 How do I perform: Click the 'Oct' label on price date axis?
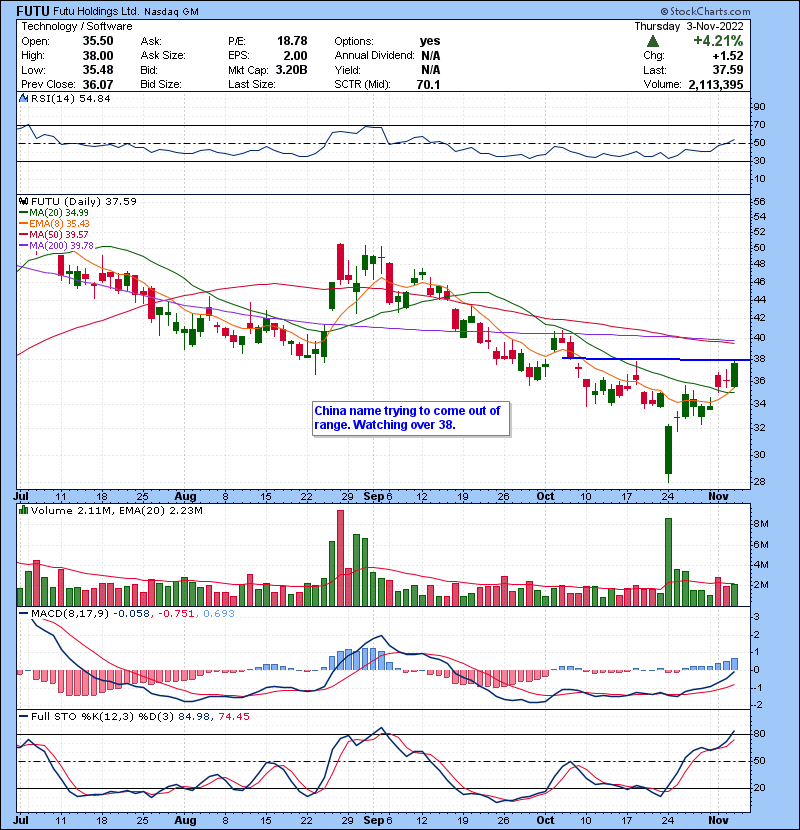[x=545, y=497]
